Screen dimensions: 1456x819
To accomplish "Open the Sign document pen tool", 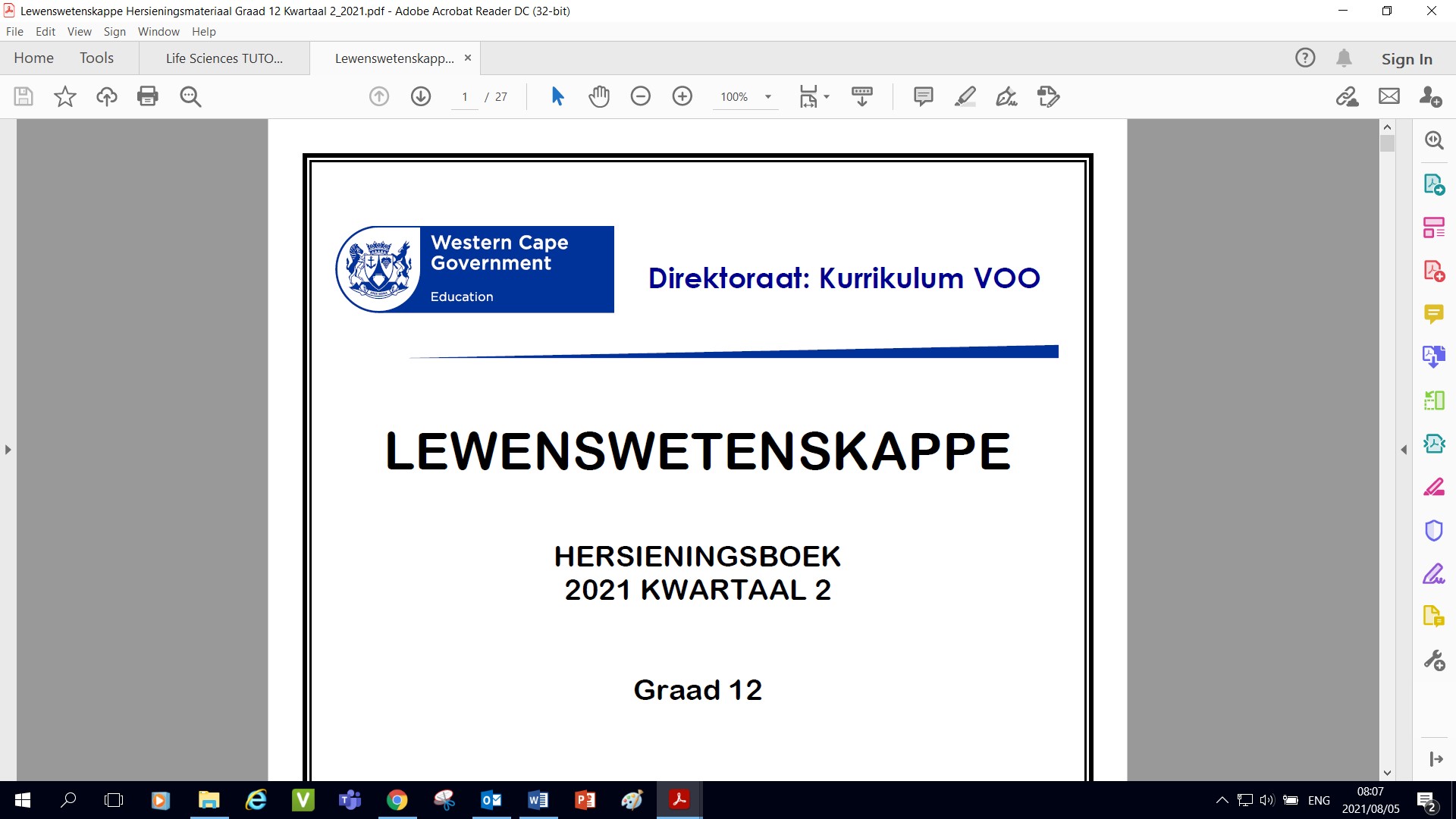I will click(1007, 96).
